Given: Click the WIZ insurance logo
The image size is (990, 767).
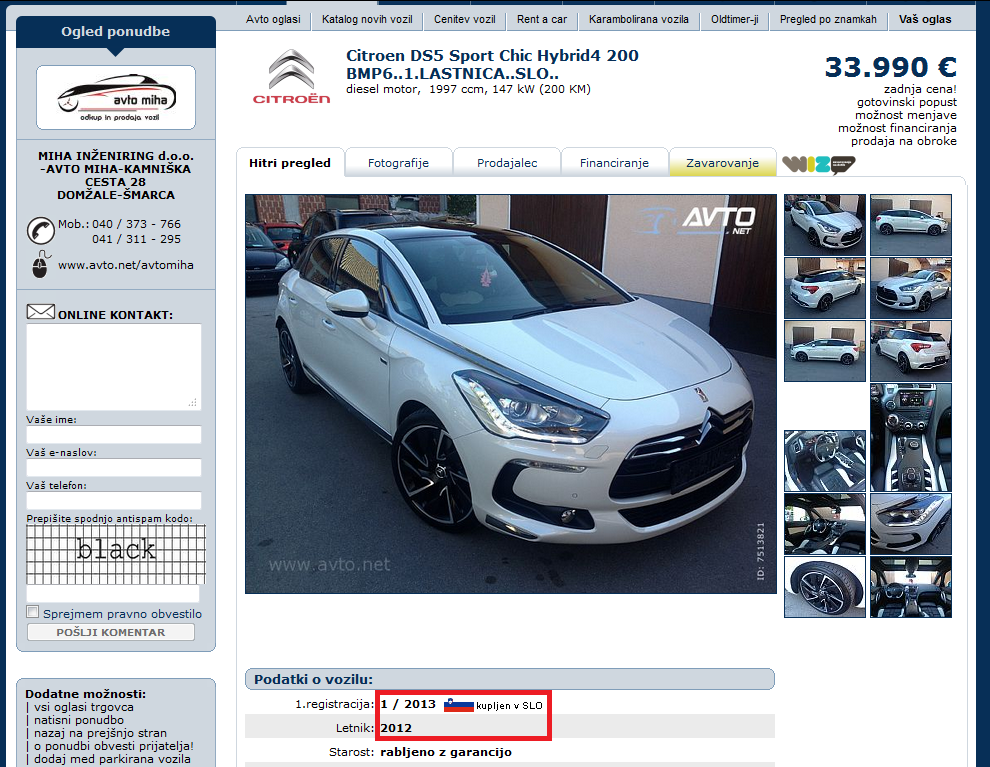Looking at the screenshot, I should [818, 165].
